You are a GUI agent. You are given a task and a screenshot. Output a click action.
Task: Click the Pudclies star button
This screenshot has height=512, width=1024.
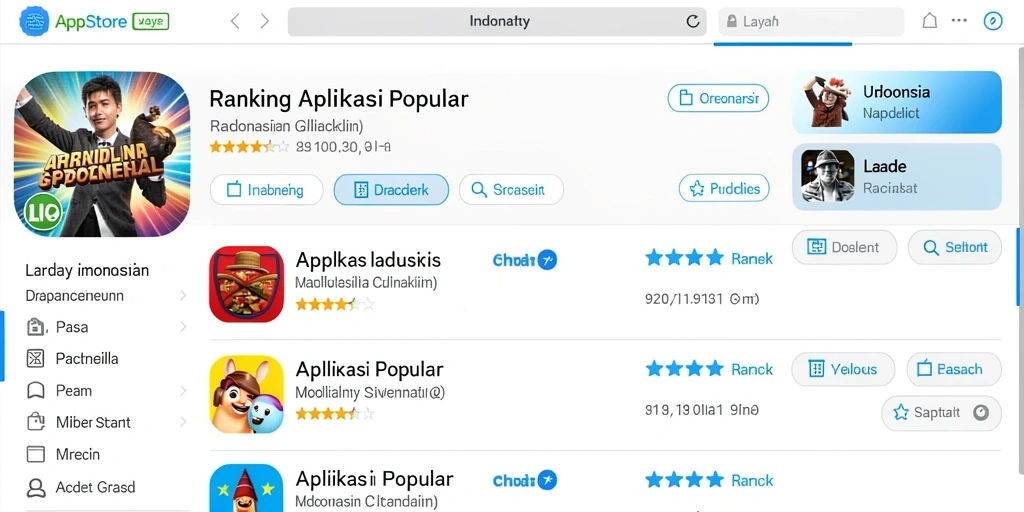click(x=725, y=189)
